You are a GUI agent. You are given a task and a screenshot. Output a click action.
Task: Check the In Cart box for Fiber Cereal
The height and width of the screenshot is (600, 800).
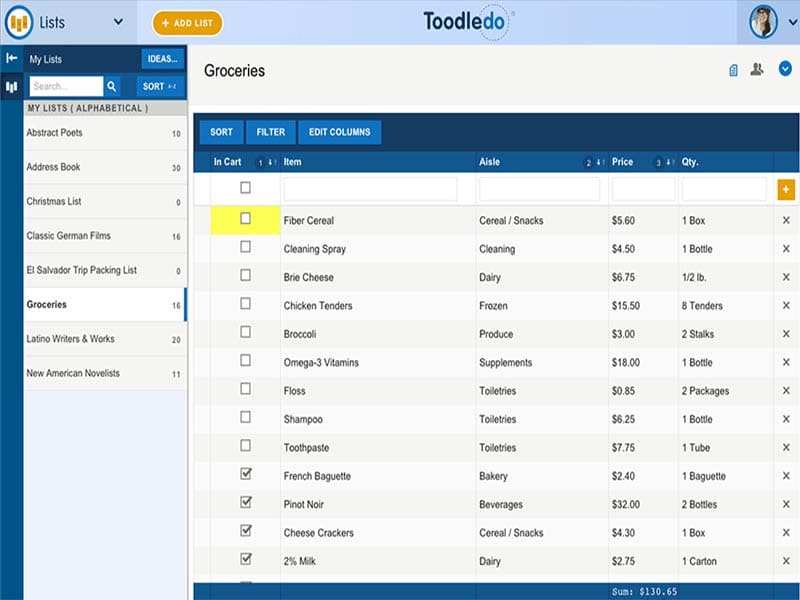[243, 220]
